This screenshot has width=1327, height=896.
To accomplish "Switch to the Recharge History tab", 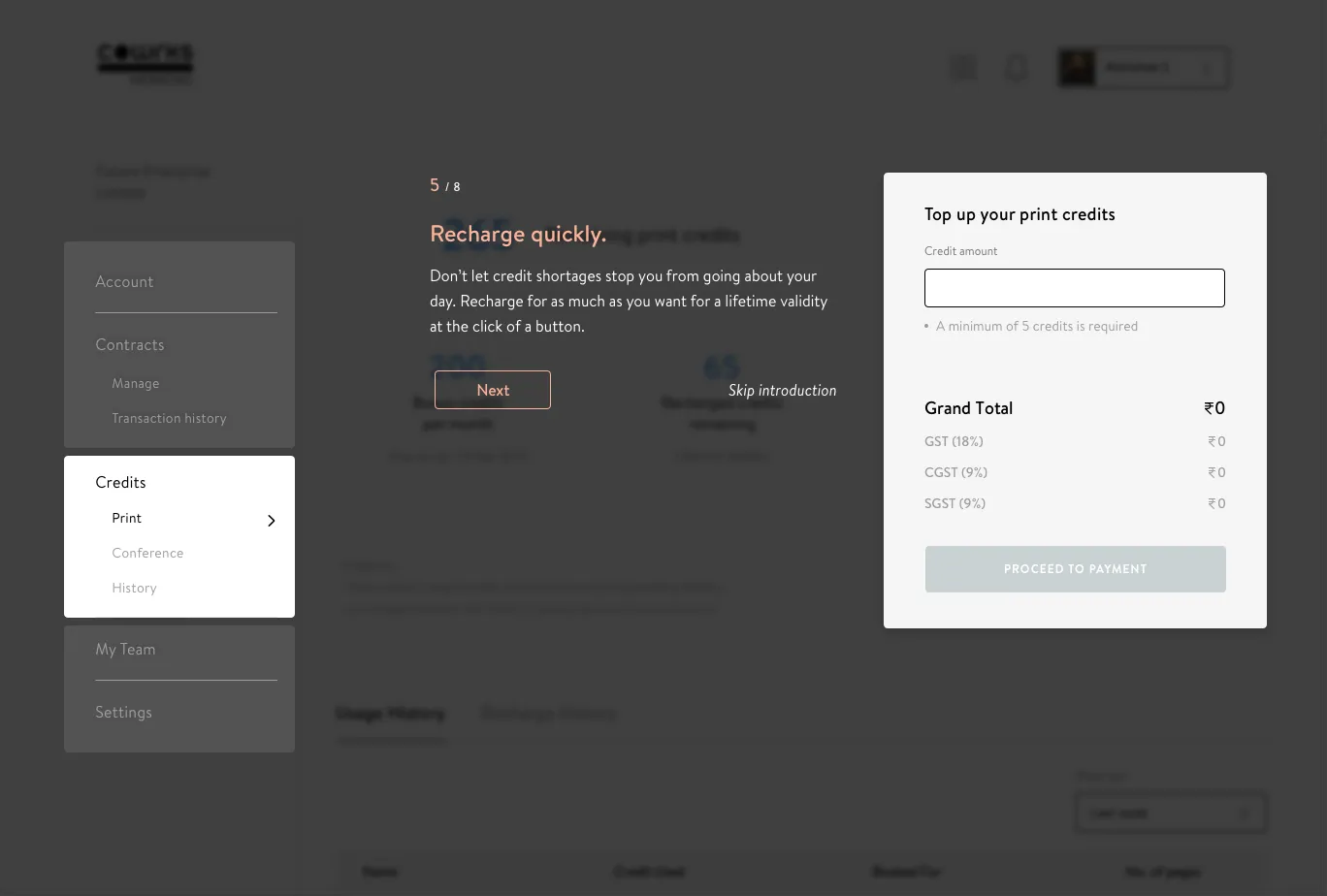I will (548, 714).
